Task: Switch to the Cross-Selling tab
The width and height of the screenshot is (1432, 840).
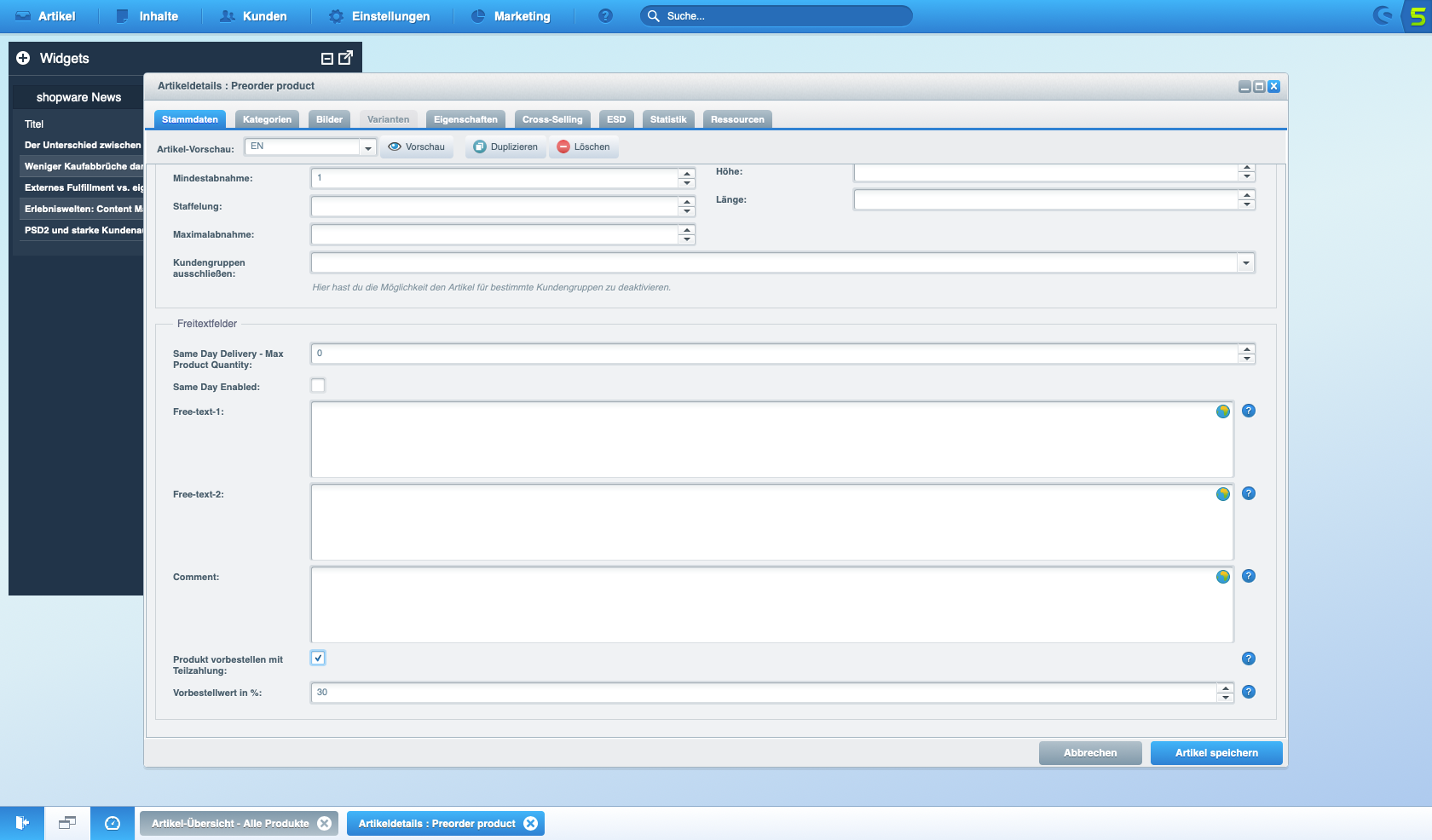Action: [x=552, y=119]
